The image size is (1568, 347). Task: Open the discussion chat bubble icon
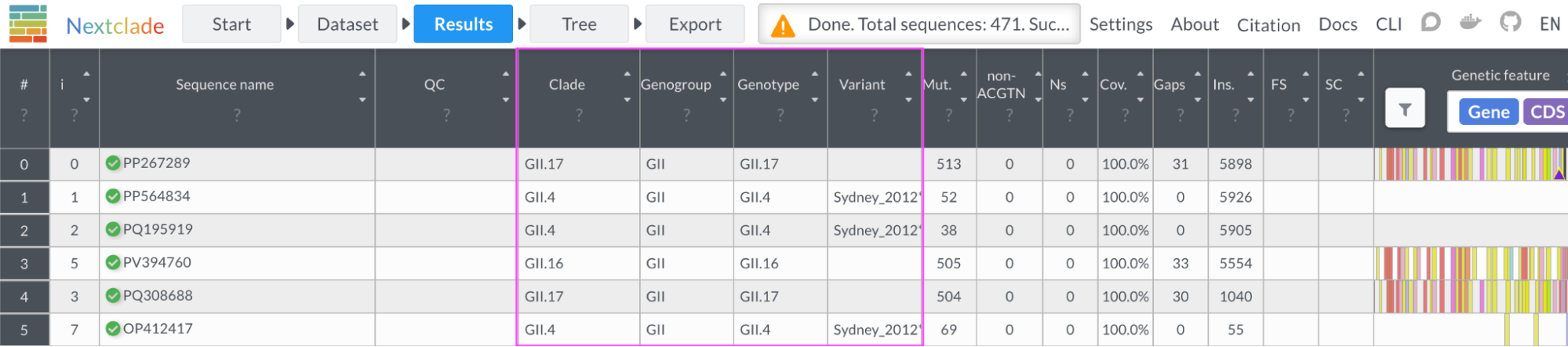pos(1431,23)
